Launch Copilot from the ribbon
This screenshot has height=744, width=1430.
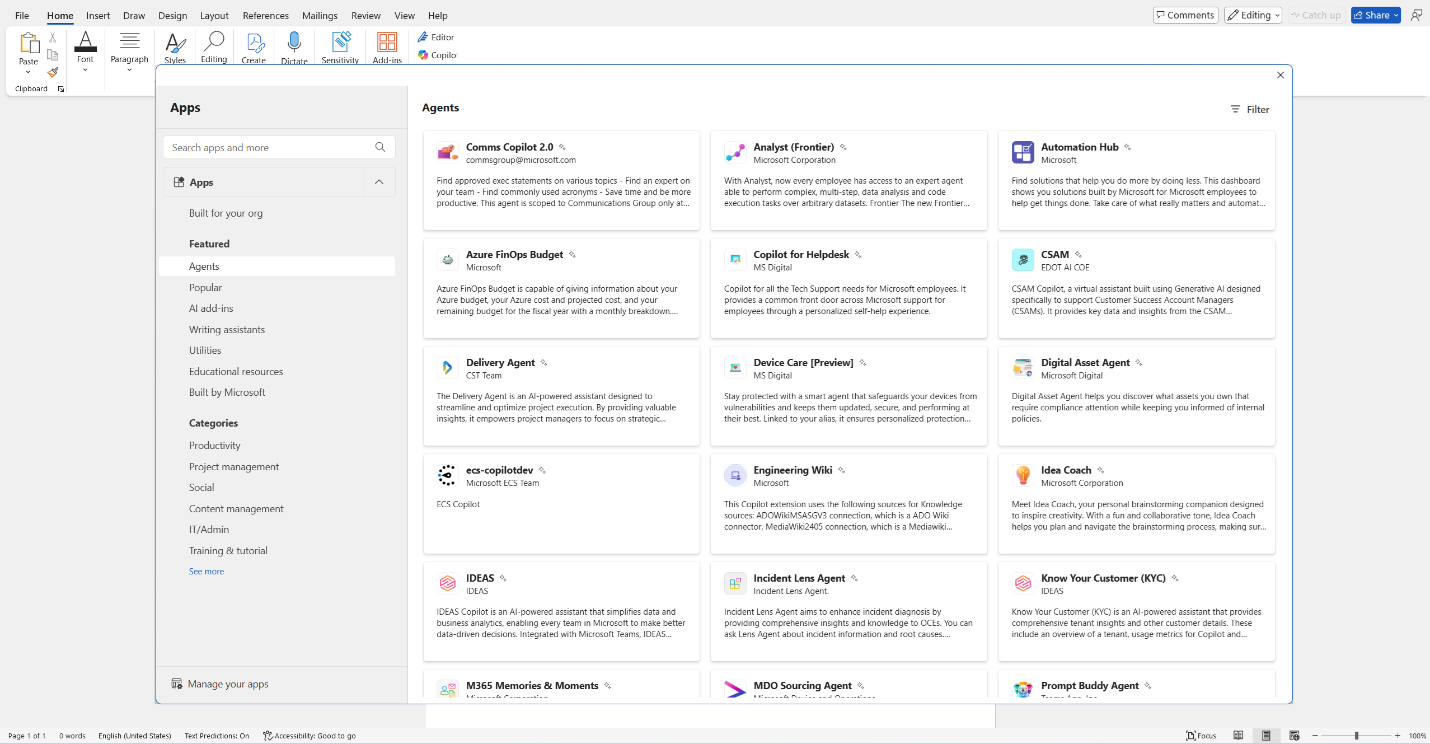coord(437,55)
